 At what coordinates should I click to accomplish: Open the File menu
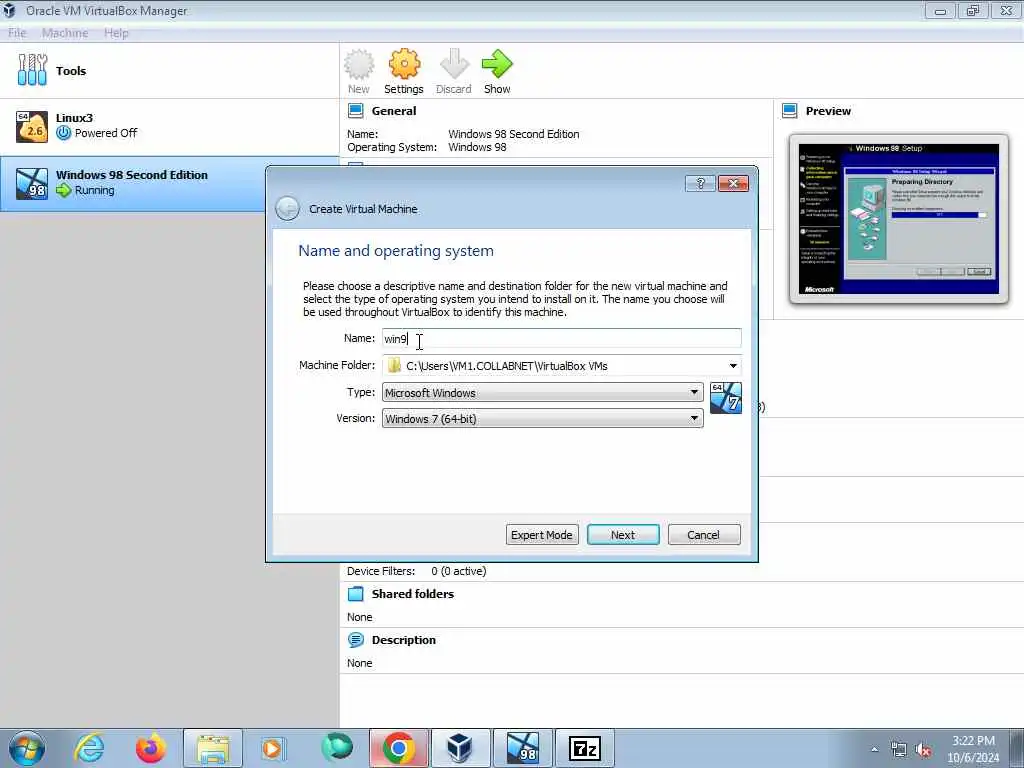coord(17,33)
